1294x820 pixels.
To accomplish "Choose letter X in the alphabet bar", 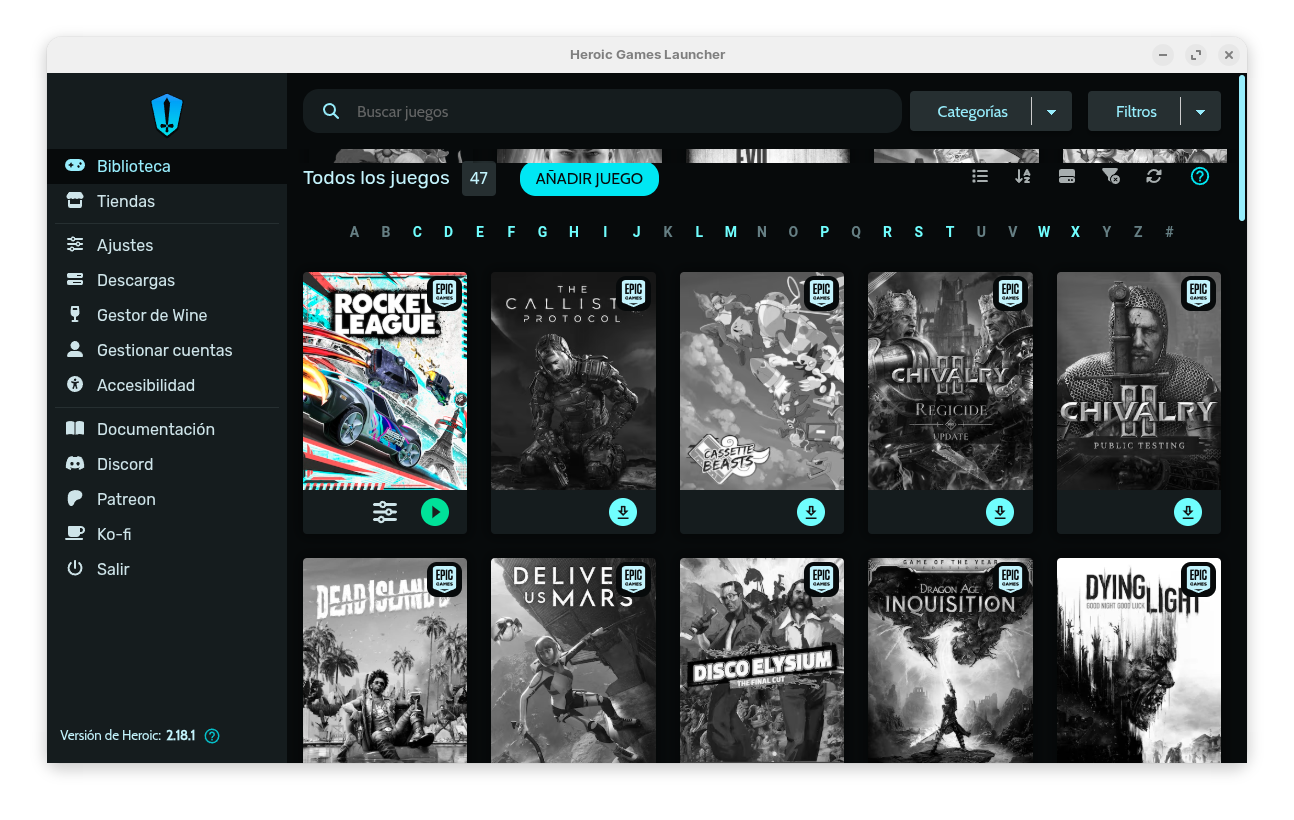I will pyautogui.click(x=1075, y=232).
